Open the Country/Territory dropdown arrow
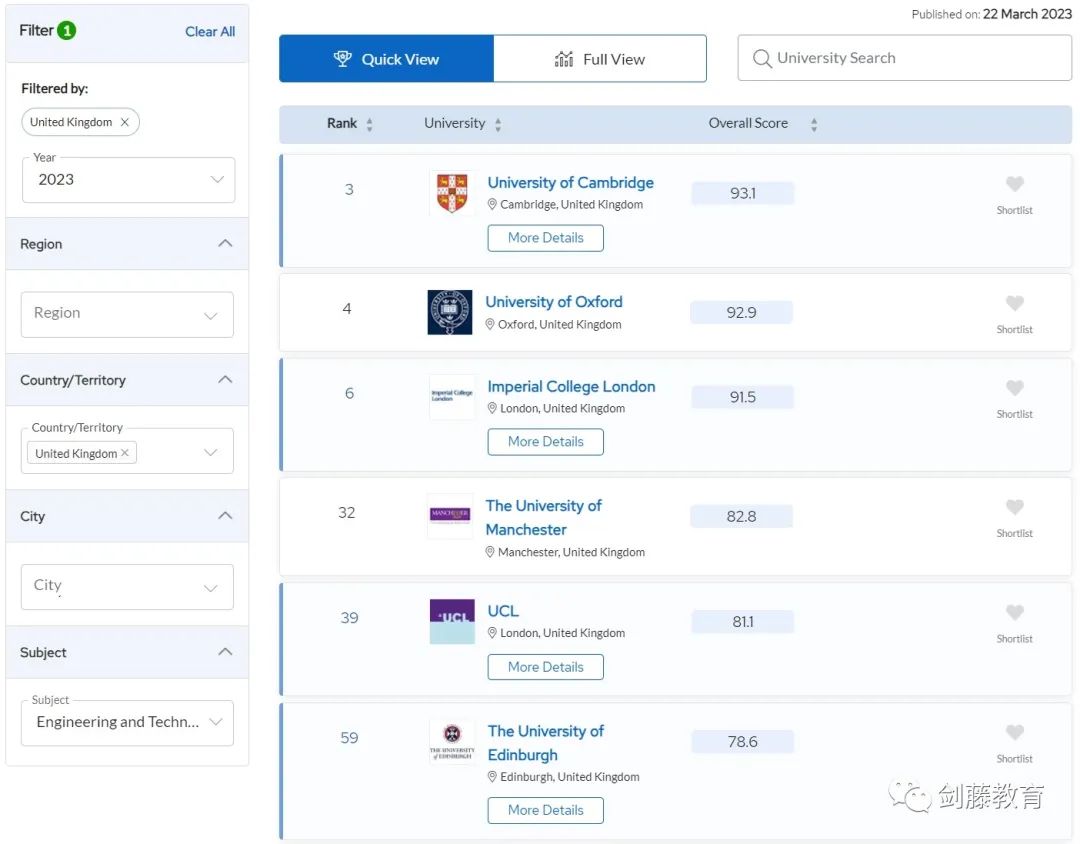 211,453
